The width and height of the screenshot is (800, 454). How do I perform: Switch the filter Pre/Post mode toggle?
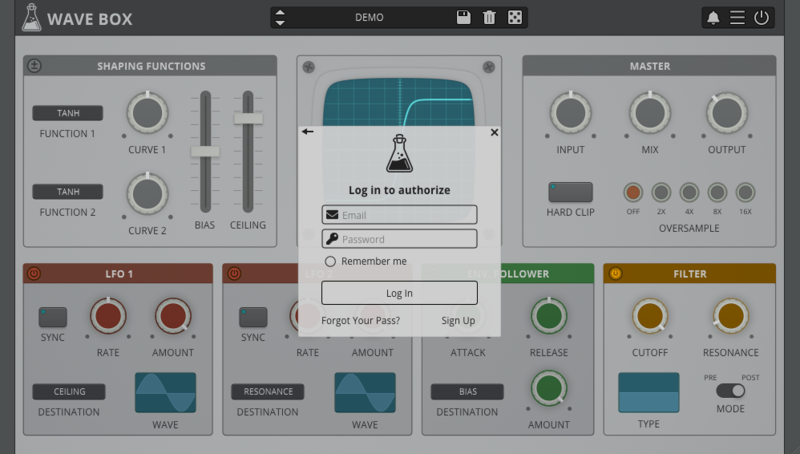[730, 391]
